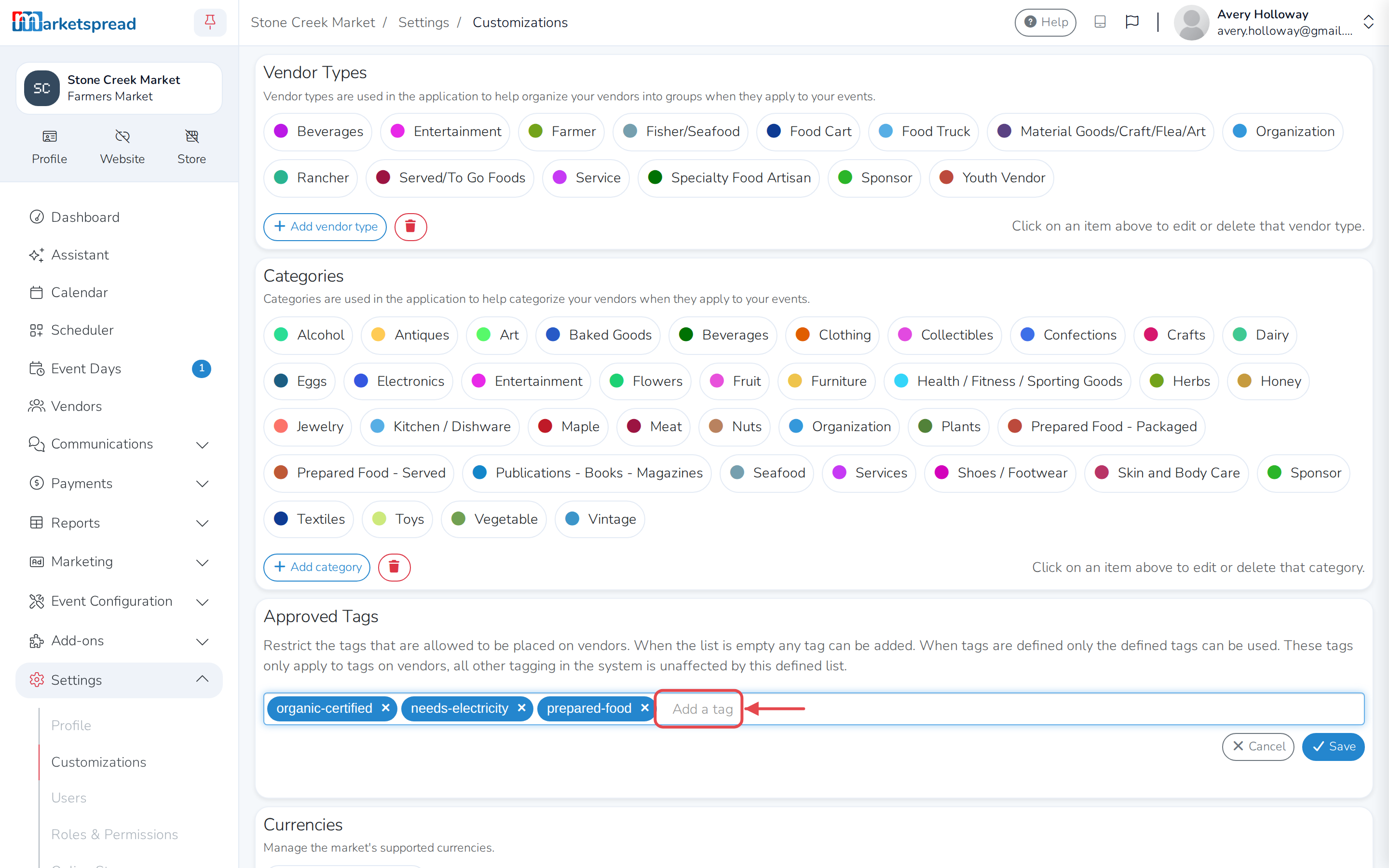This screenshot has width=1389, height=868.
Task: Open the tablet device icon in header
Action: pos(1100,22)
